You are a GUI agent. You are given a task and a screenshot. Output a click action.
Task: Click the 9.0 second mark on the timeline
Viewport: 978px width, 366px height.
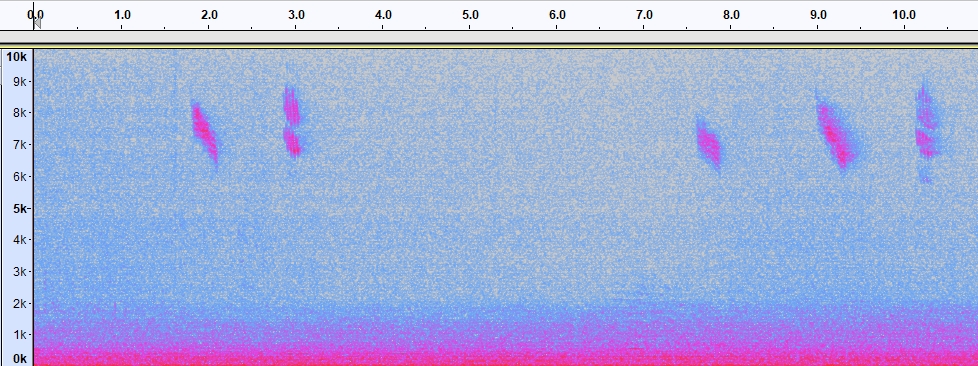click(818, 14)
